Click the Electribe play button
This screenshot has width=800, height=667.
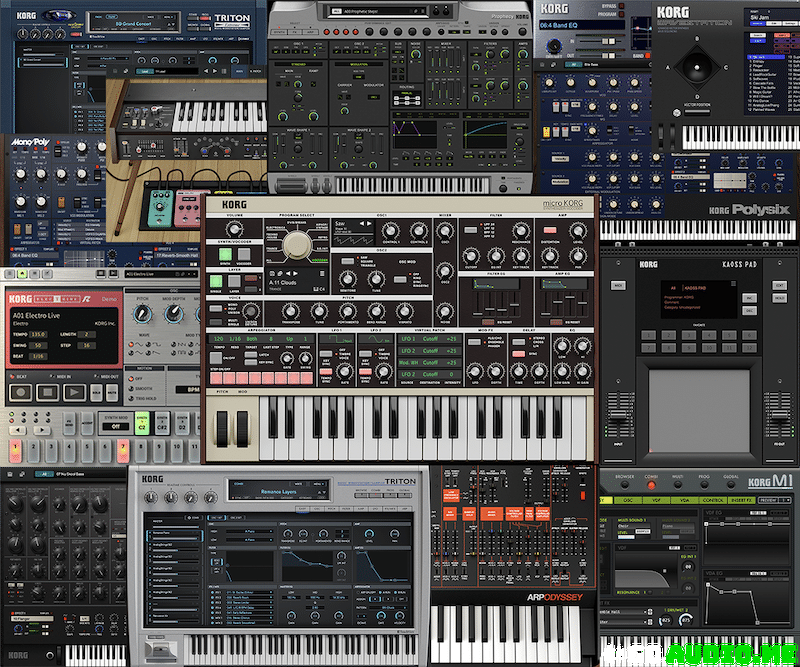click(74, 392)
